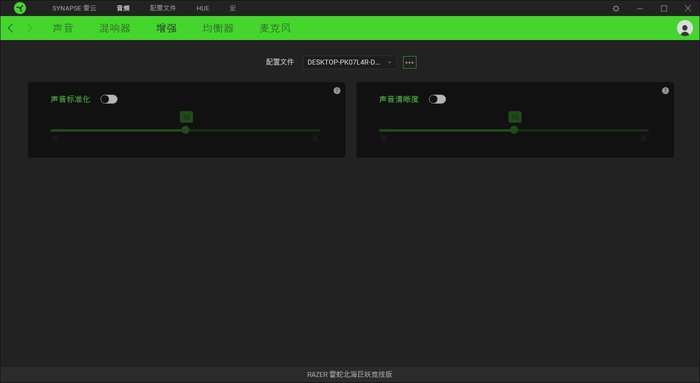Go forward with the right arrow

click(29, 28)
